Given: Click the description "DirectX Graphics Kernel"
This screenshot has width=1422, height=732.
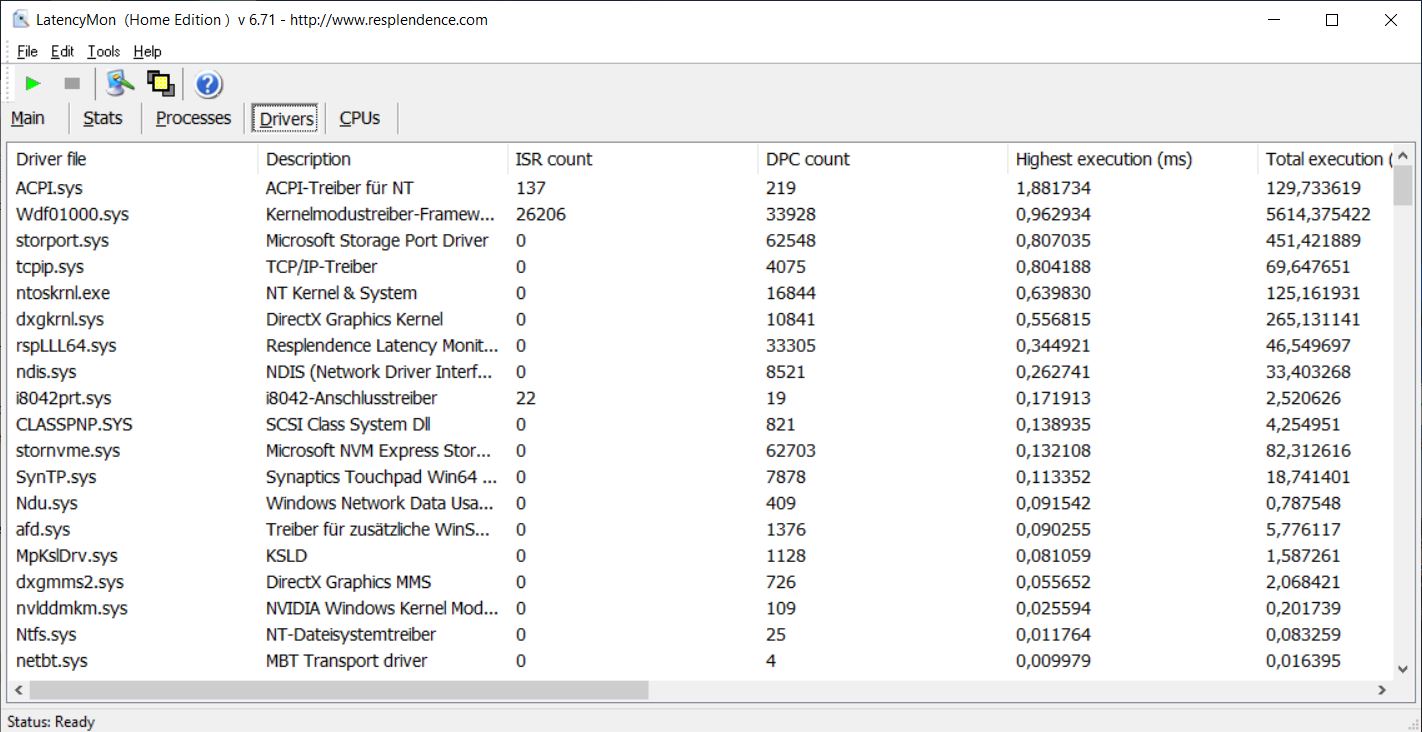Looking at the screenshot, I should tap(355, 319).
